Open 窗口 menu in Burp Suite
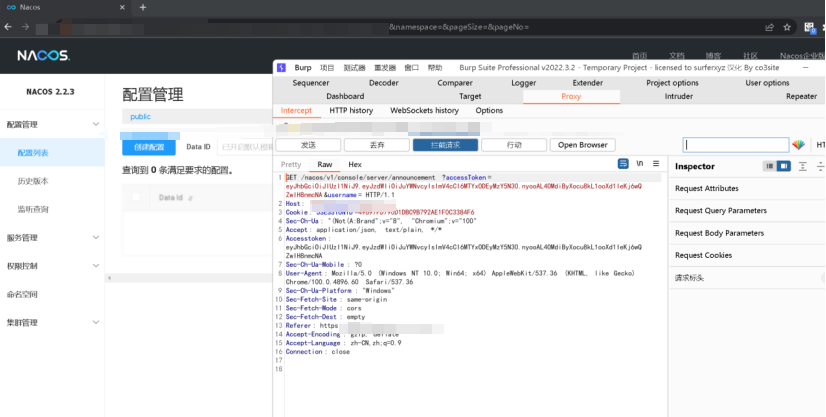Screen dimensions: 826x417 [411, 67]
